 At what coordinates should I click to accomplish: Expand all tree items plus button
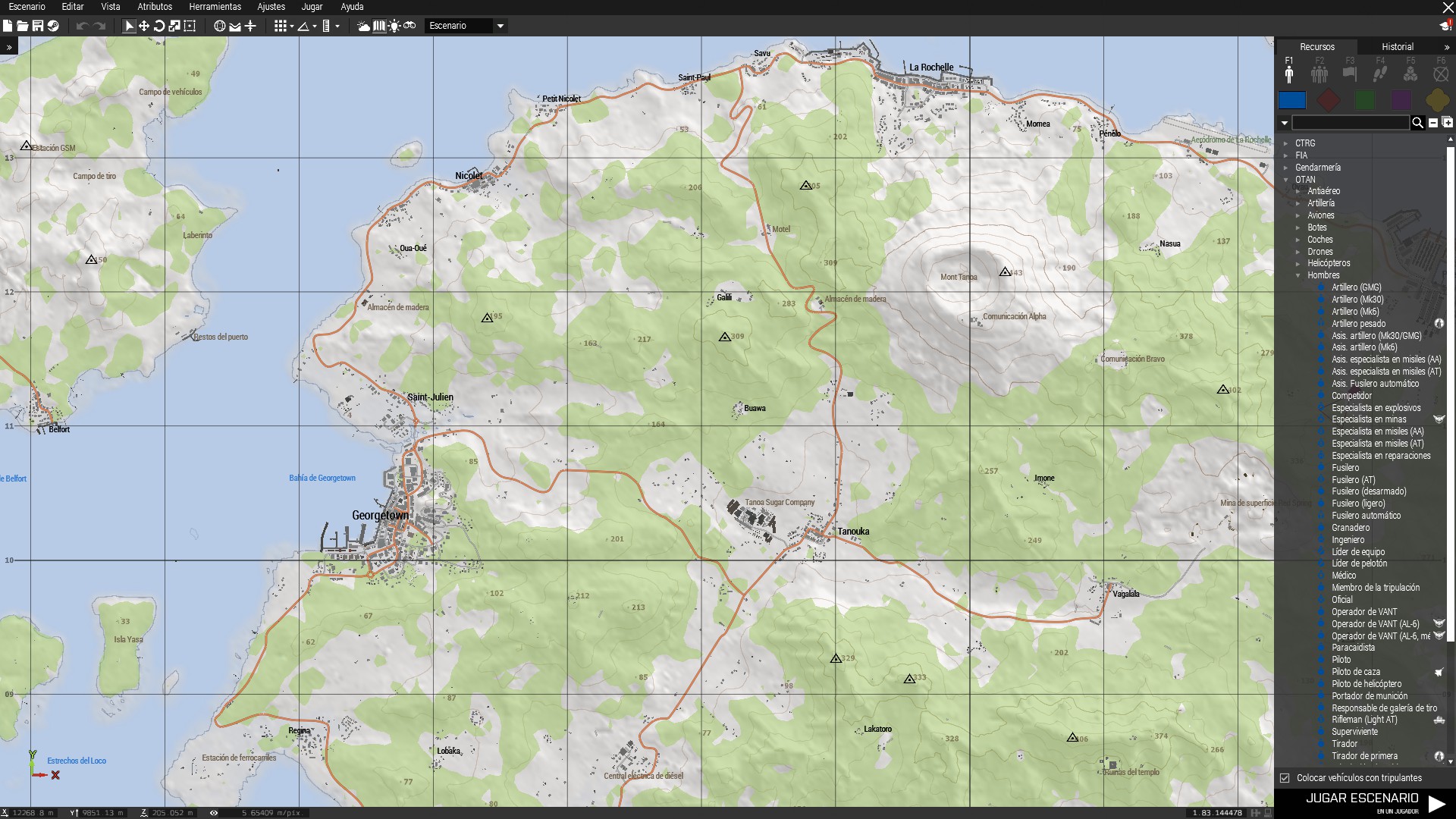point(1447,122)
